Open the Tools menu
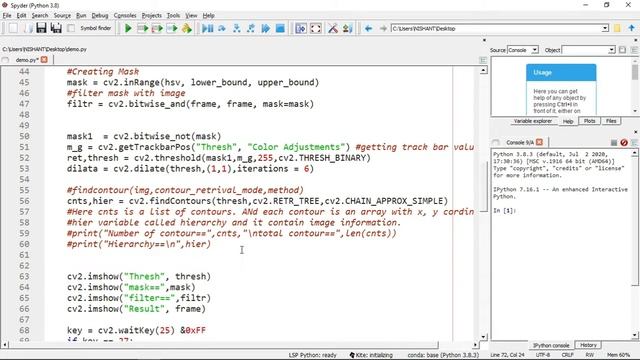Viewport: 640px width, 360px height. (173, 16)
